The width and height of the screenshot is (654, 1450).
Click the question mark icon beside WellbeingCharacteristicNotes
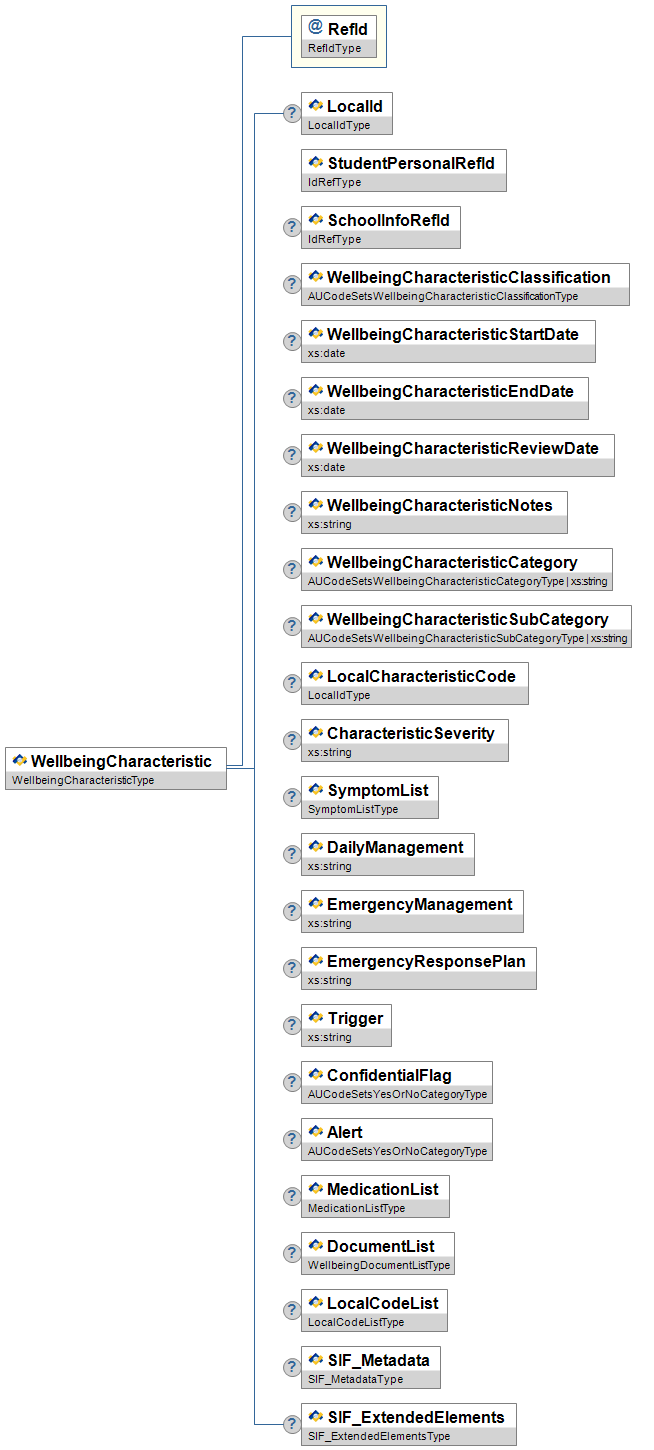click(292, 512)
